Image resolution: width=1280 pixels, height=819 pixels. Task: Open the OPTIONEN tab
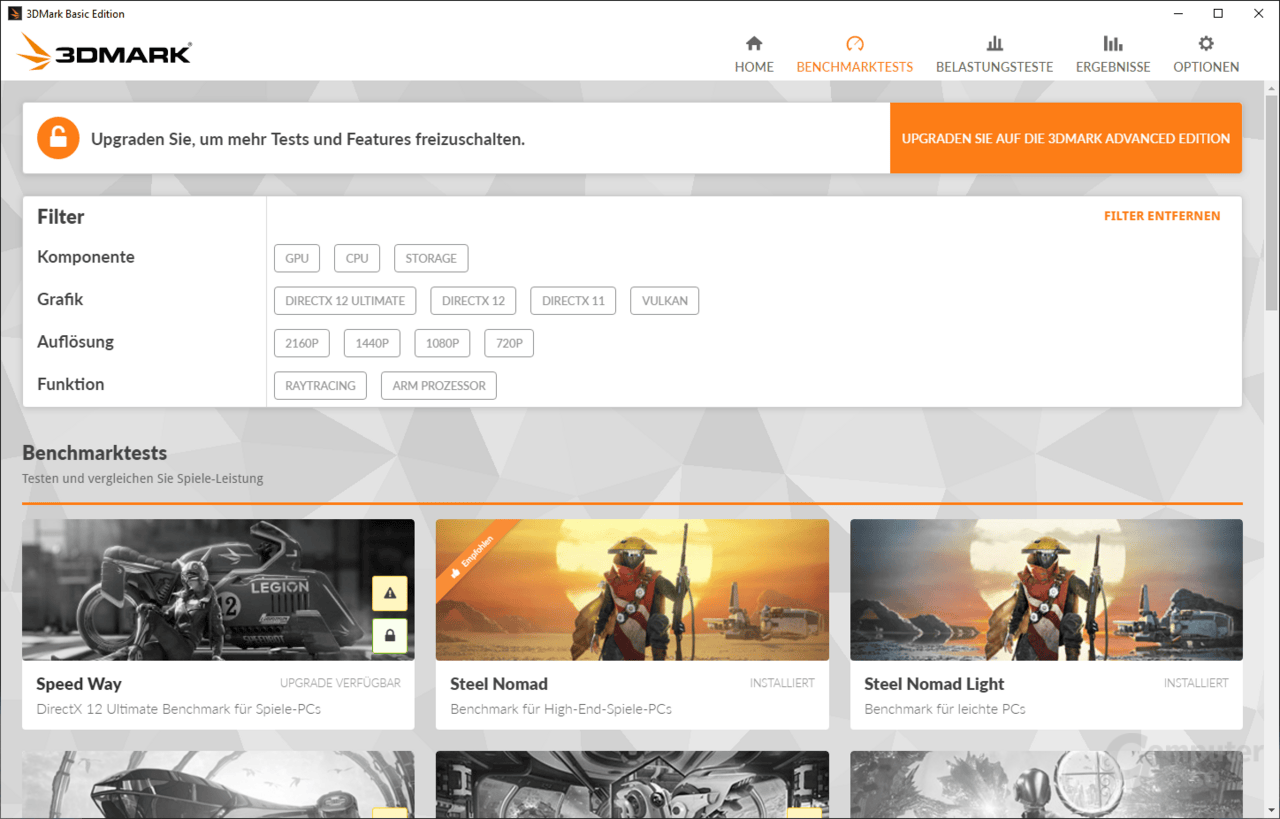[x=1206, y=54]
